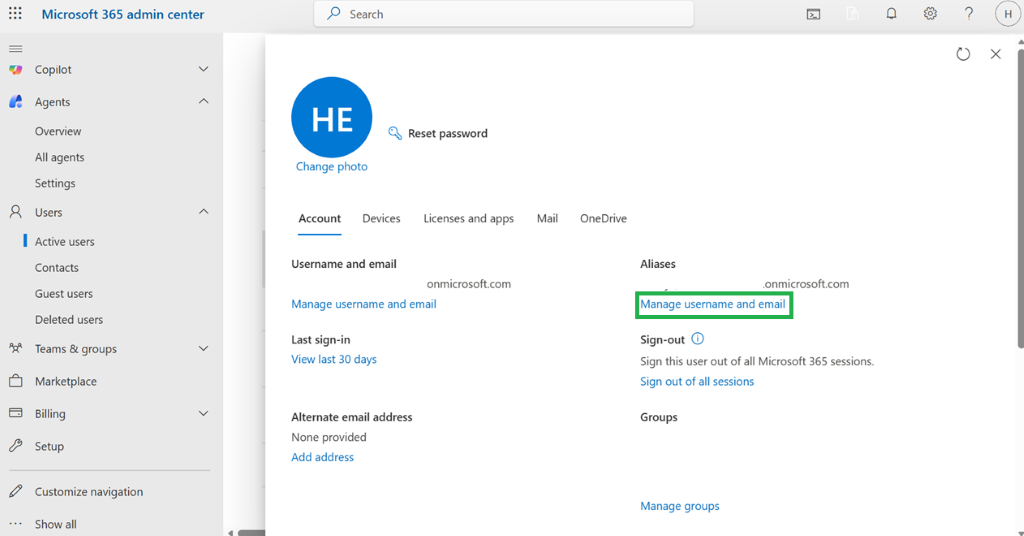This screenshot has height=536, width=1024.
Task: Open the app launcher waffle icon
Action: coord(15,14)
